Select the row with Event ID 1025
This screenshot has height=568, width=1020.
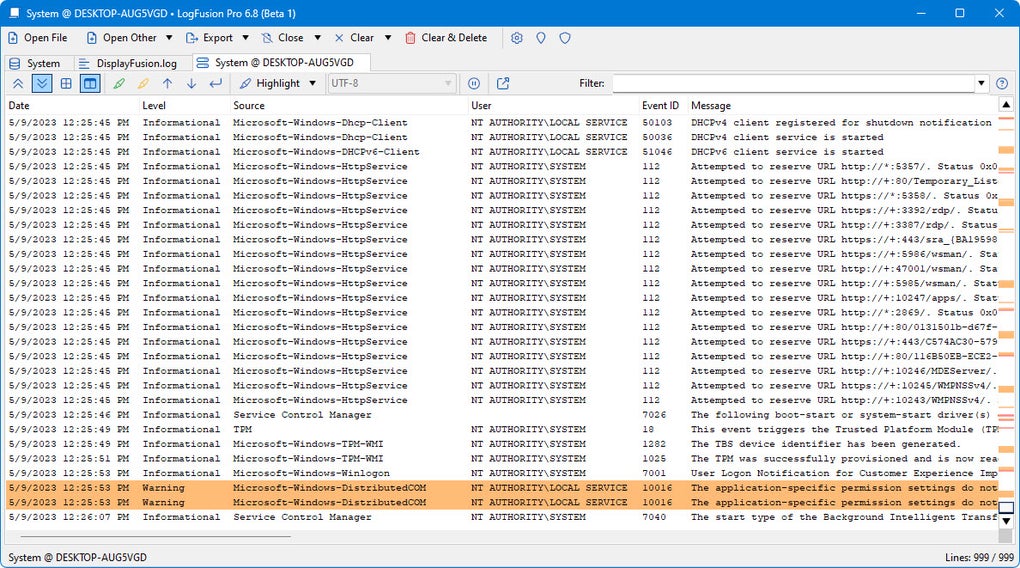tap(501, 459)
